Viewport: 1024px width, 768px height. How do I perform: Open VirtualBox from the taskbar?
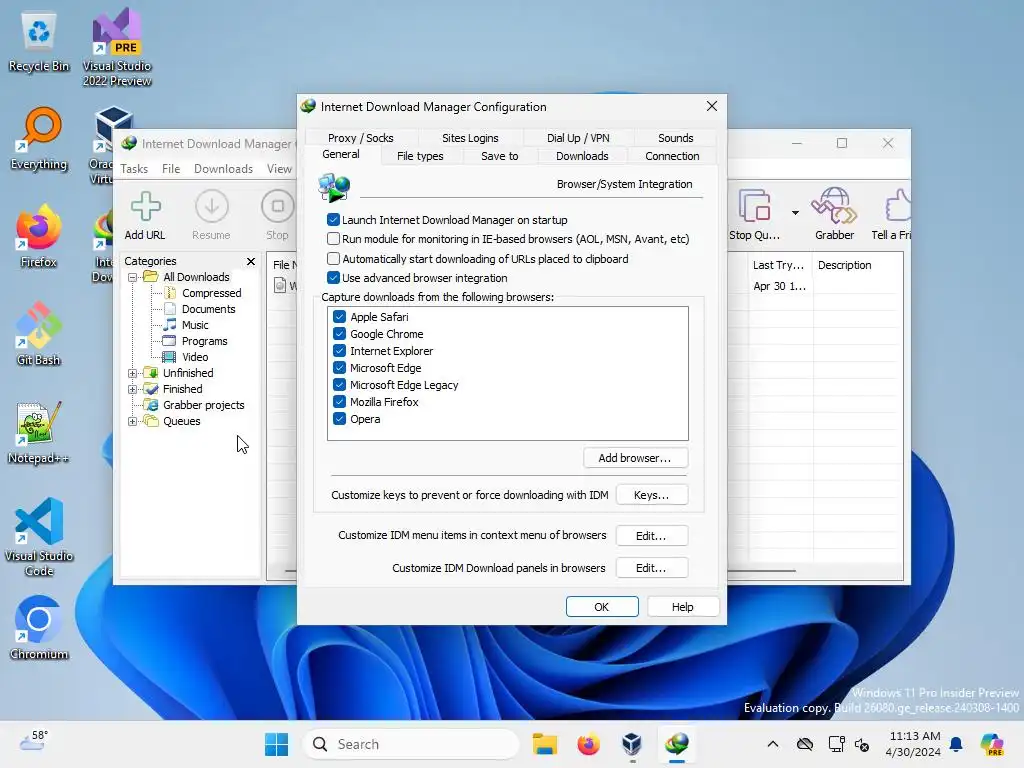(632, 744)
